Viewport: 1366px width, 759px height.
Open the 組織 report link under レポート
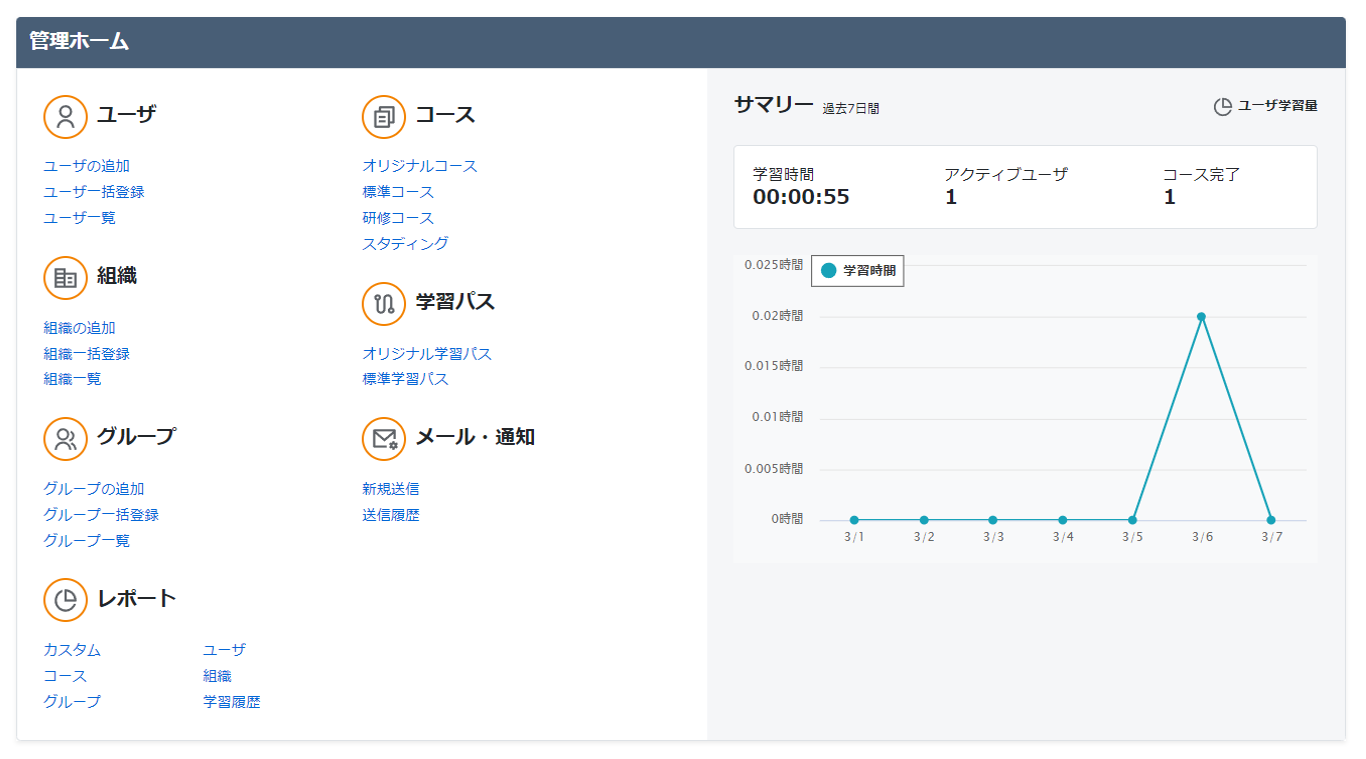click(217, 676)
